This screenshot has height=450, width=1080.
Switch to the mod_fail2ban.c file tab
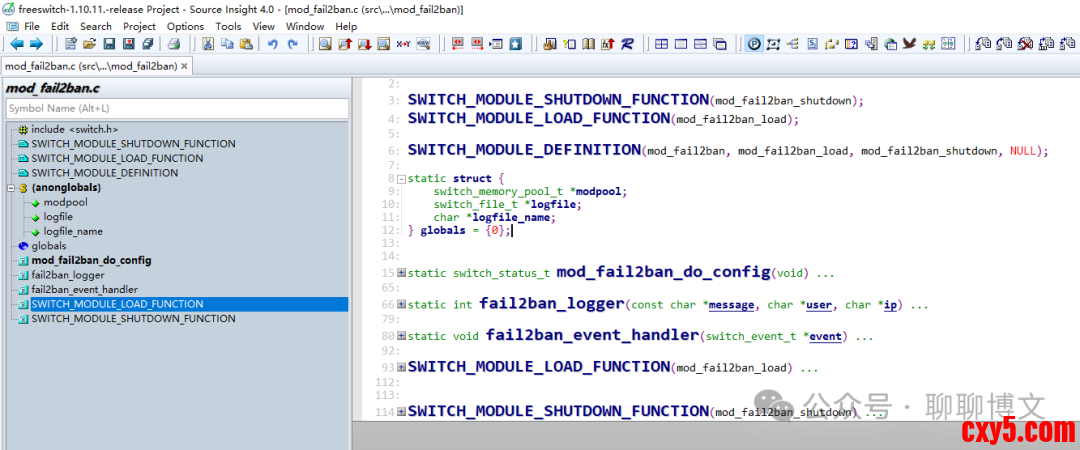(x=90, y=66)
